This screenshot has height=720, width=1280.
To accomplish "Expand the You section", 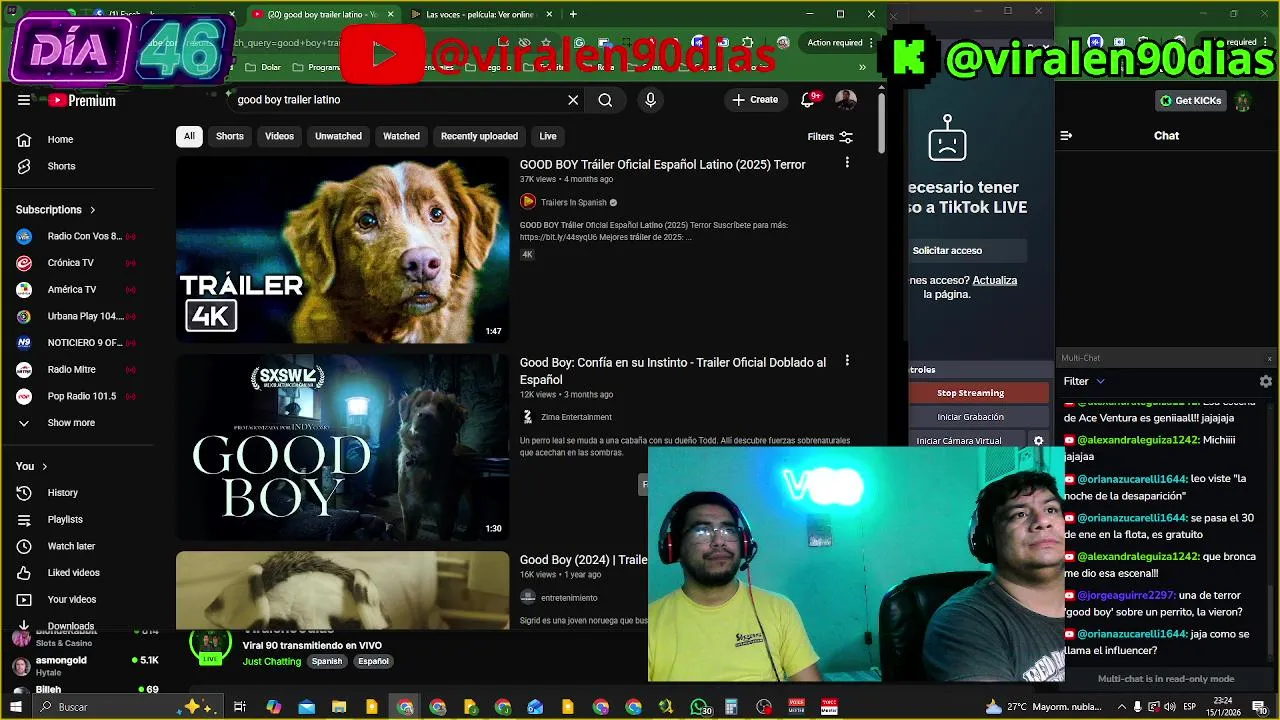I will tap(32, 466).
